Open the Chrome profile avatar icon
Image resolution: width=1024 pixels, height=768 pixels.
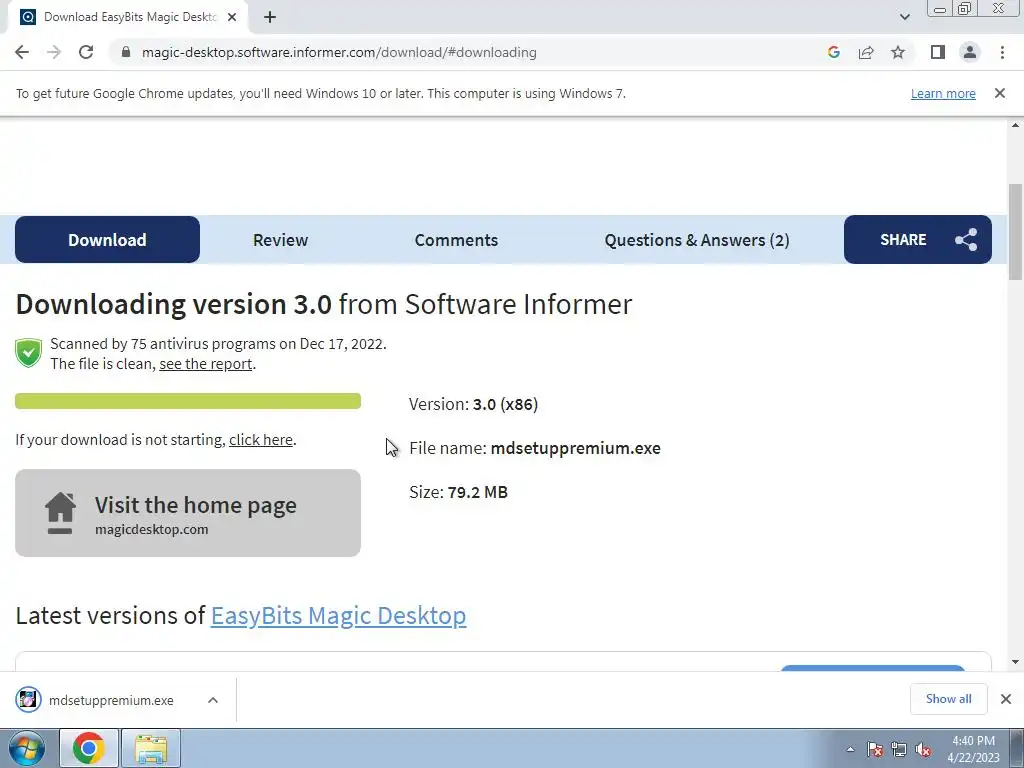click(970, 52)
